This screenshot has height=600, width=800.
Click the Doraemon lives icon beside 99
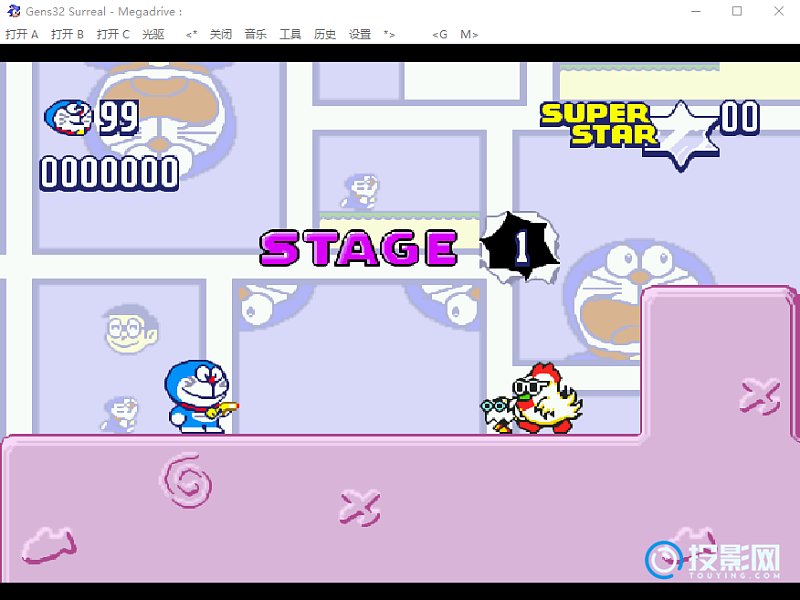pyautogui.click(x=68, y=117)
